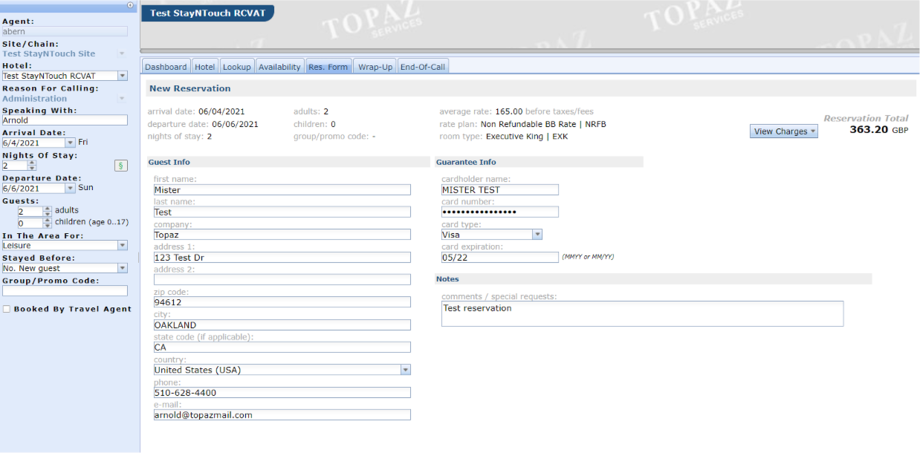Viewport: 920px width, 453px height.
Task: Click the empty address 2 field
Action: point(282,280)
